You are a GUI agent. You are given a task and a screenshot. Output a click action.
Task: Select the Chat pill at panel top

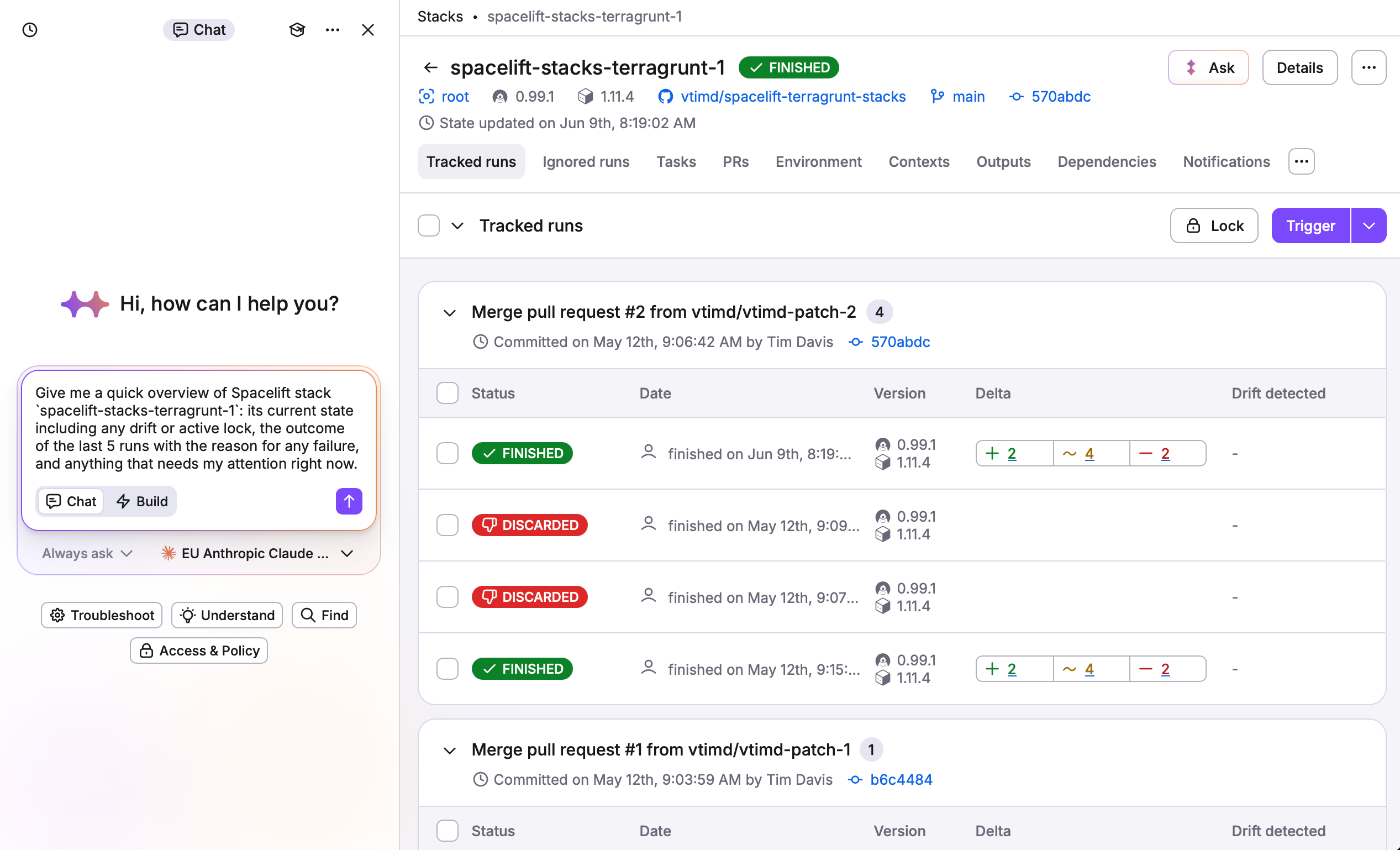click(199, 29)
